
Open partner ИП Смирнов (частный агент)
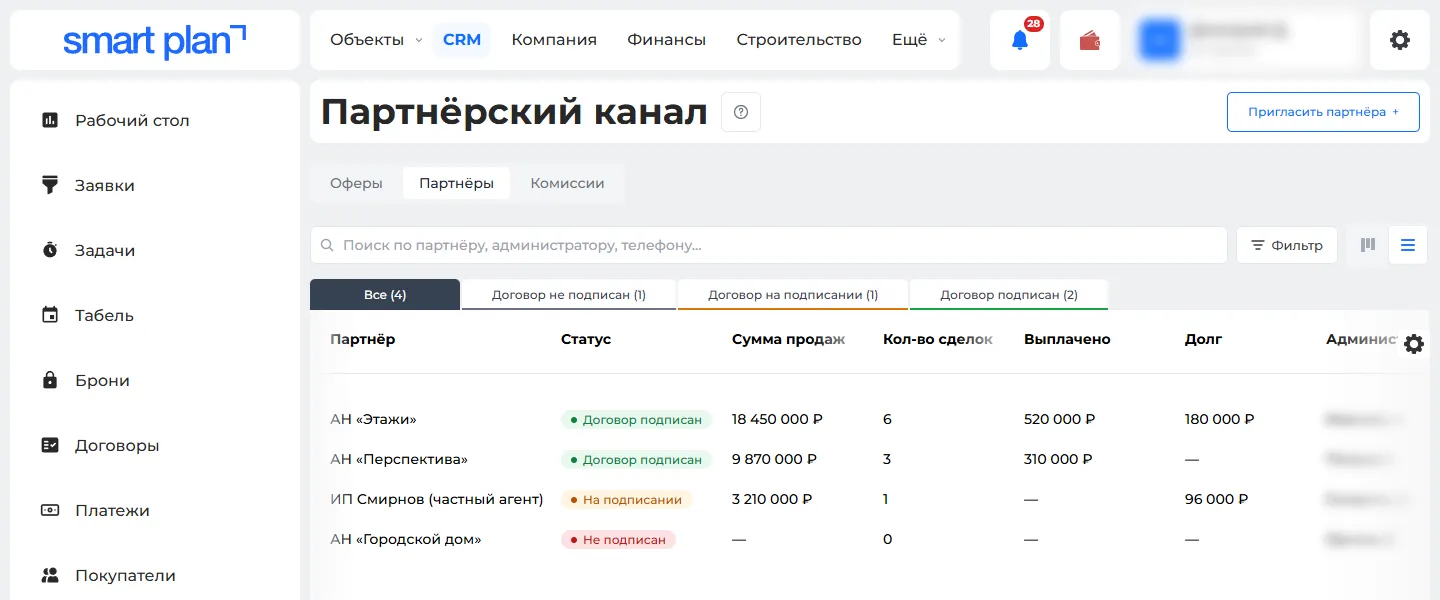[437, 499]
